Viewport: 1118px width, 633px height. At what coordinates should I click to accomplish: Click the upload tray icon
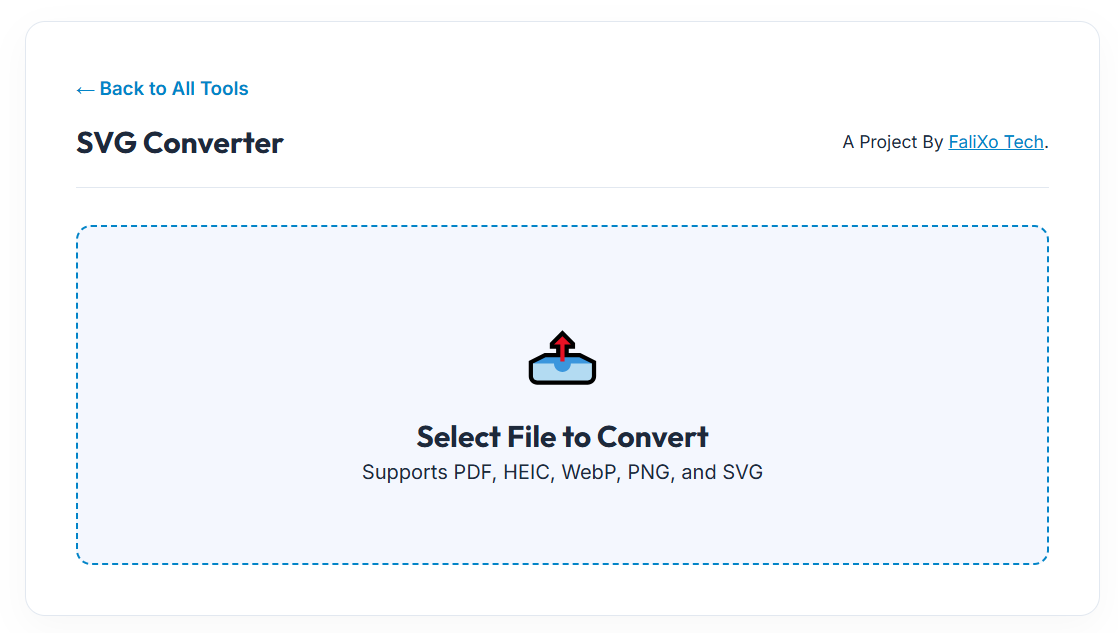coord(562,358)
